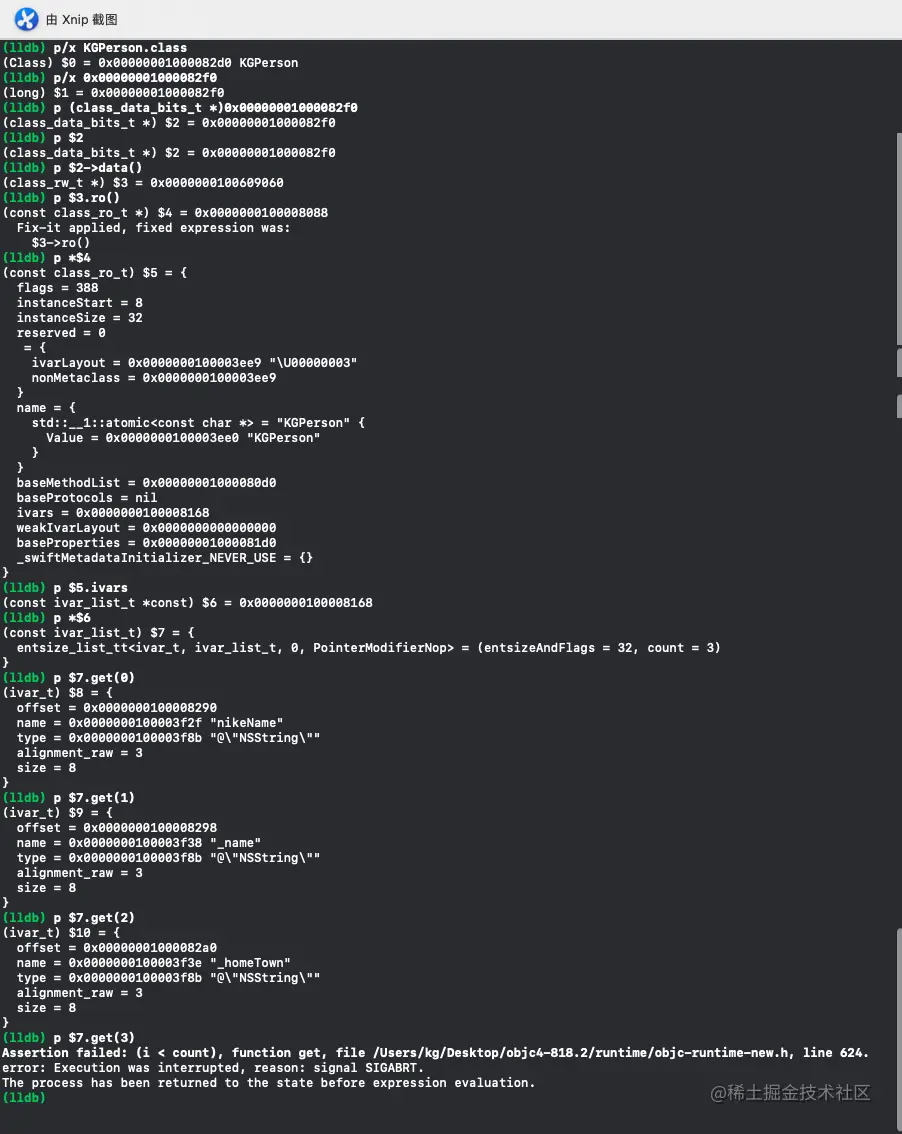Click the 'ivarLayout = 0x0000000100003ee9' line

[194, 363]
